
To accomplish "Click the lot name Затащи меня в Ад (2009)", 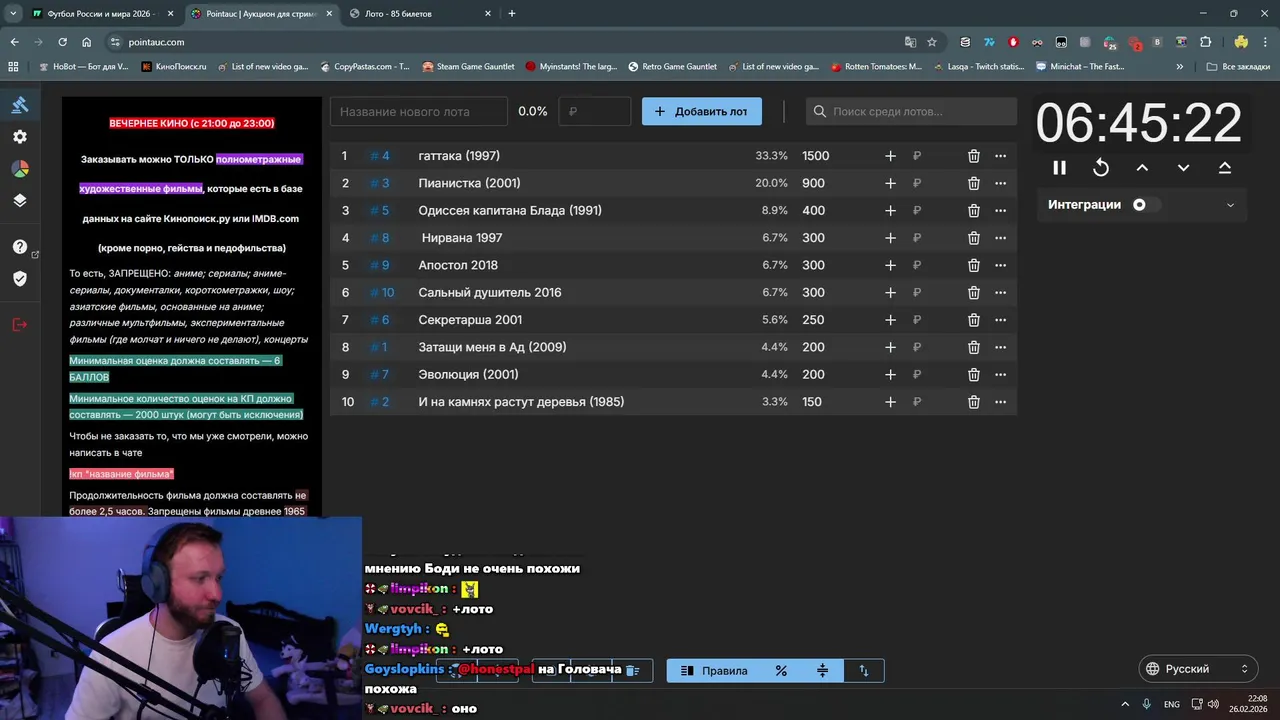I will pos(492,347).
